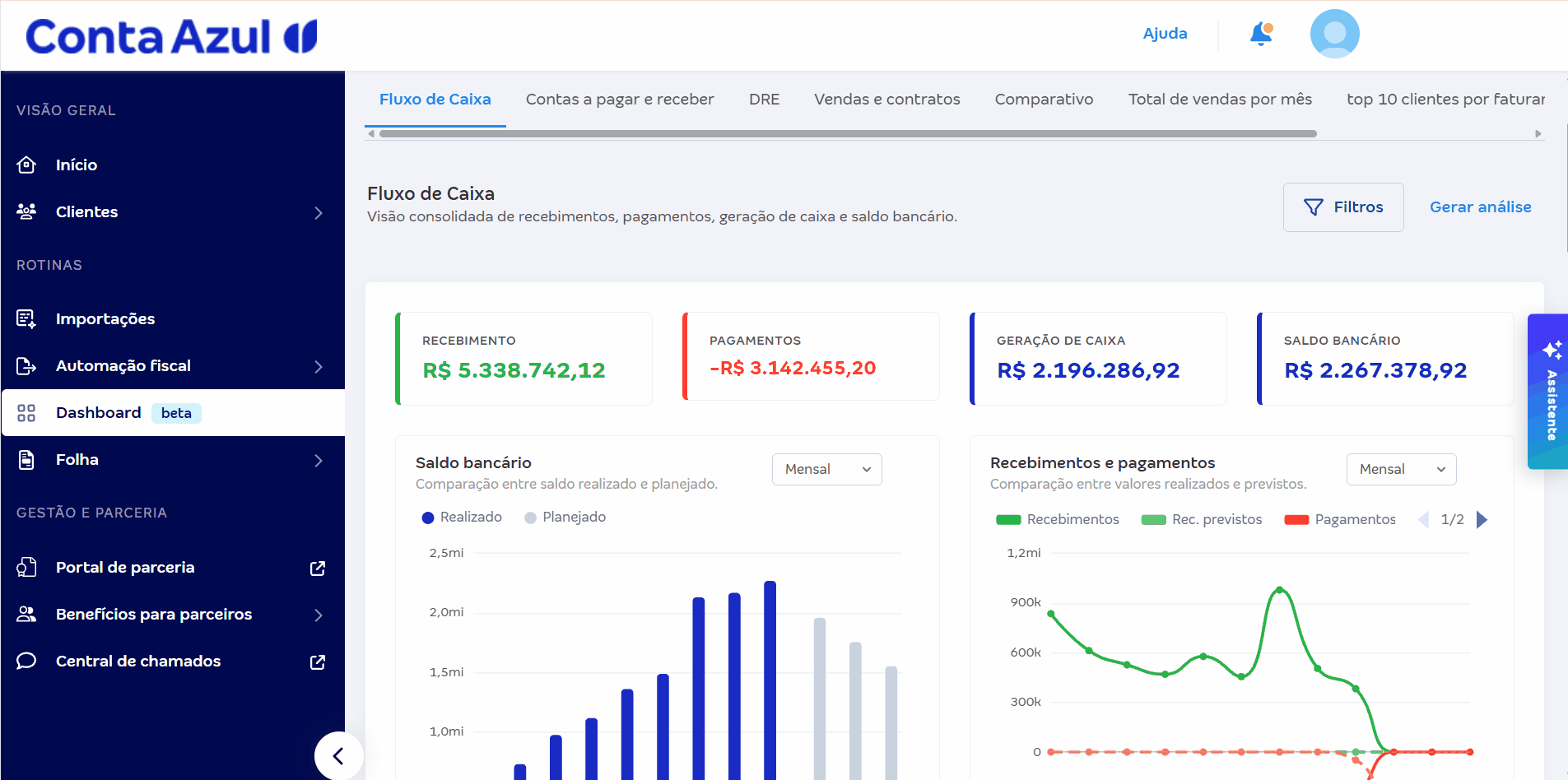
Task: Click the Benefícios para parceiros icon
Action: [26, 614]
